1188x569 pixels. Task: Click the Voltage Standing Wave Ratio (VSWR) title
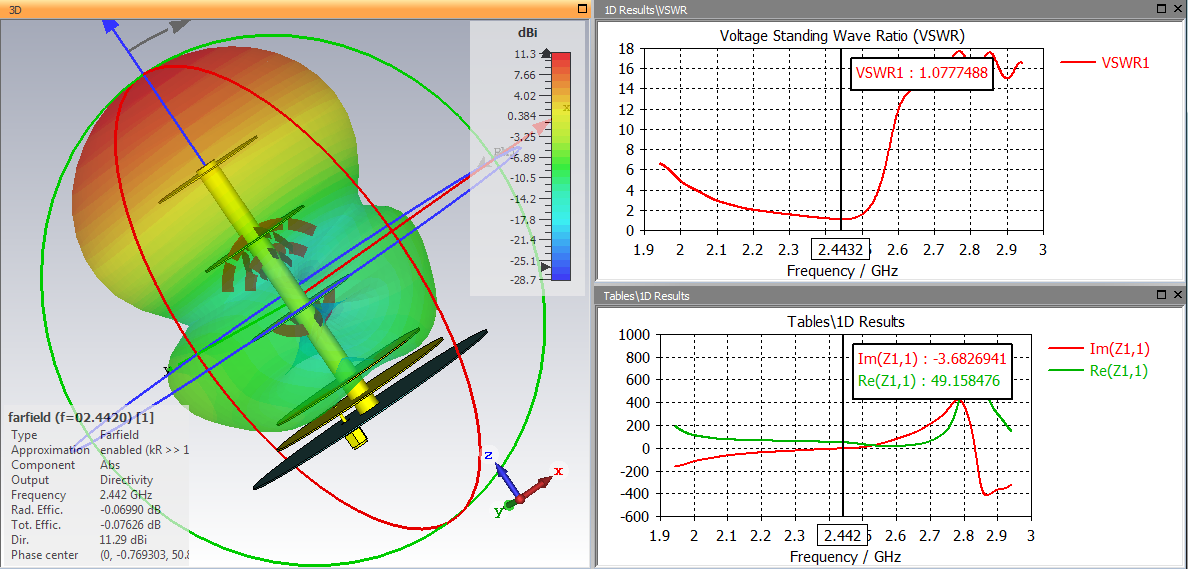point(841,36)
